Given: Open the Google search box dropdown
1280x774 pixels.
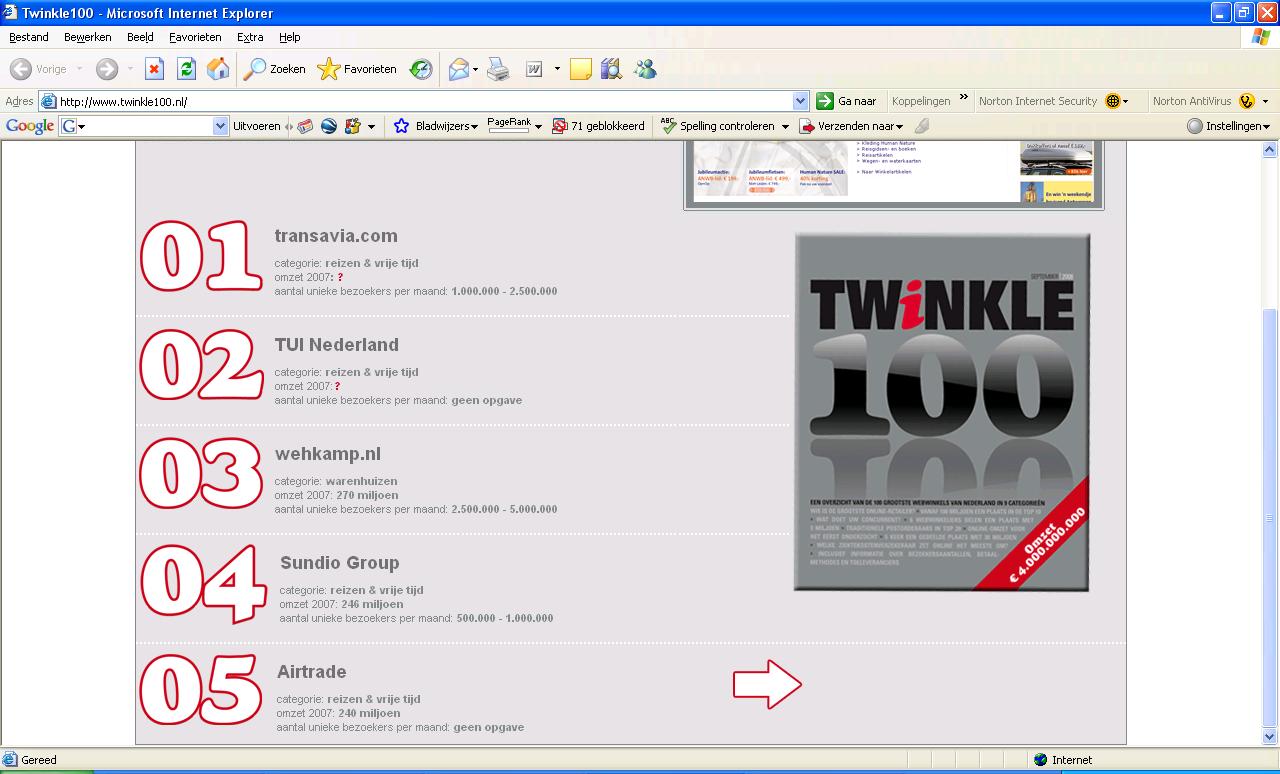Looking at the screenshot, I should point(221,126).
